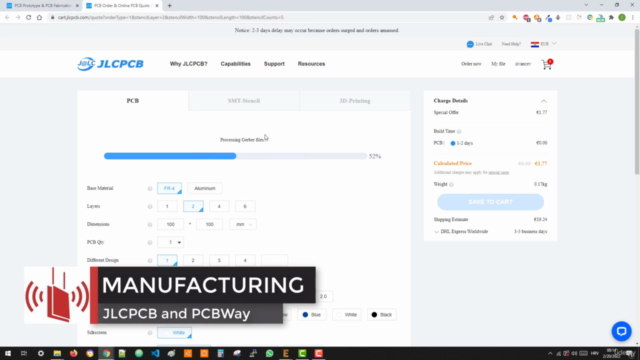
Task: Open the EUR currency dropdown
Action: 543,44
